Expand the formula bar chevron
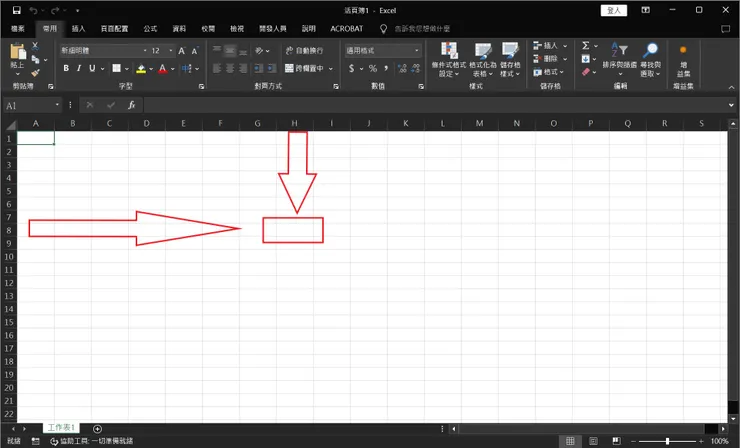Screen dimensions: 740x448 click(x=731, y=105)
